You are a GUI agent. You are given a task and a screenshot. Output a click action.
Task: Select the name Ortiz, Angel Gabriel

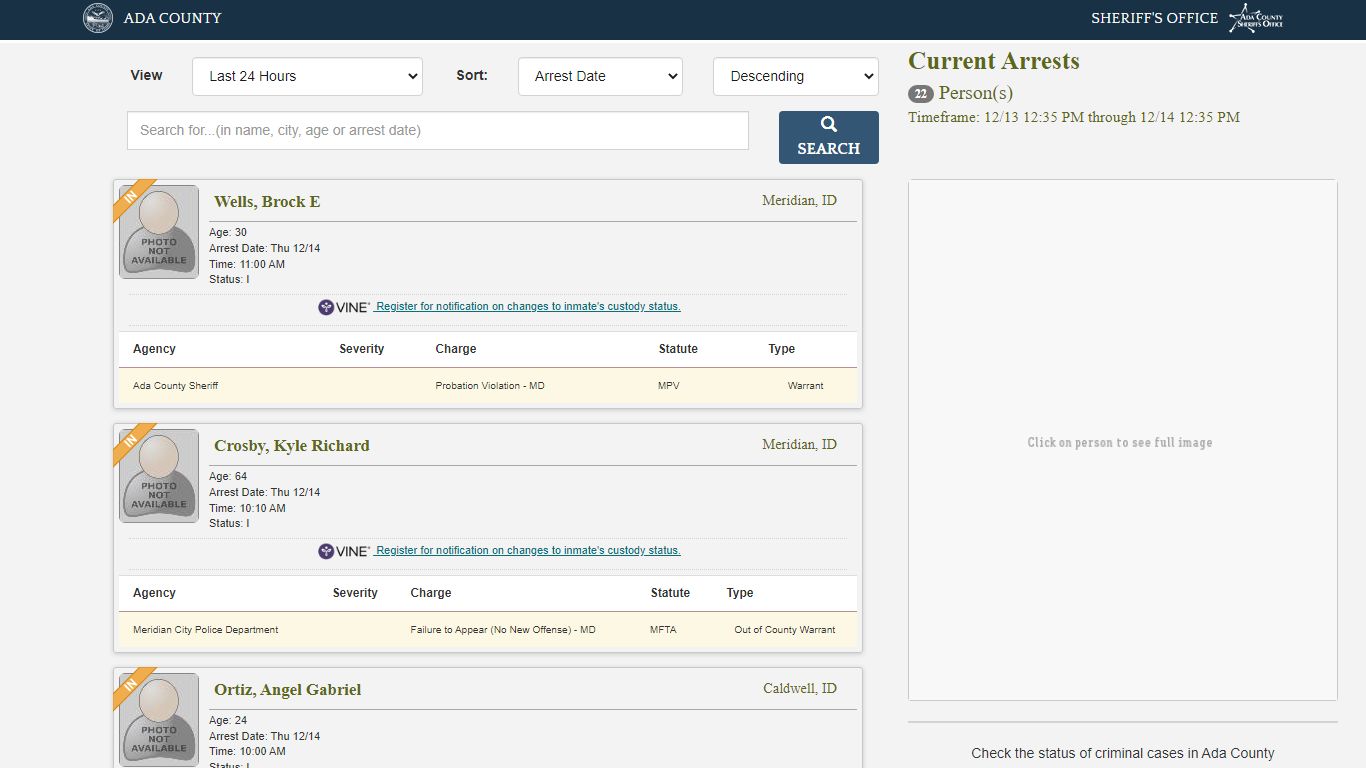[x=288, y=690]
